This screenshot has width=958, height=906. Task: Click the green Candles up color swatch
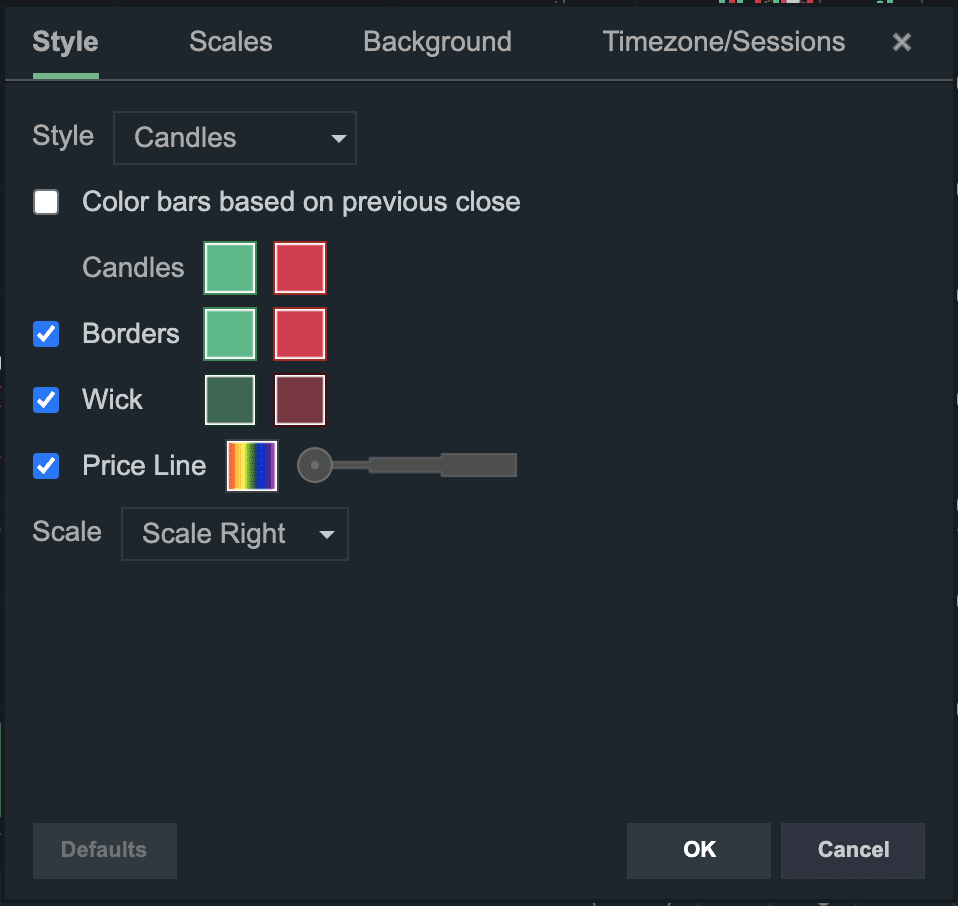point(230,268)
